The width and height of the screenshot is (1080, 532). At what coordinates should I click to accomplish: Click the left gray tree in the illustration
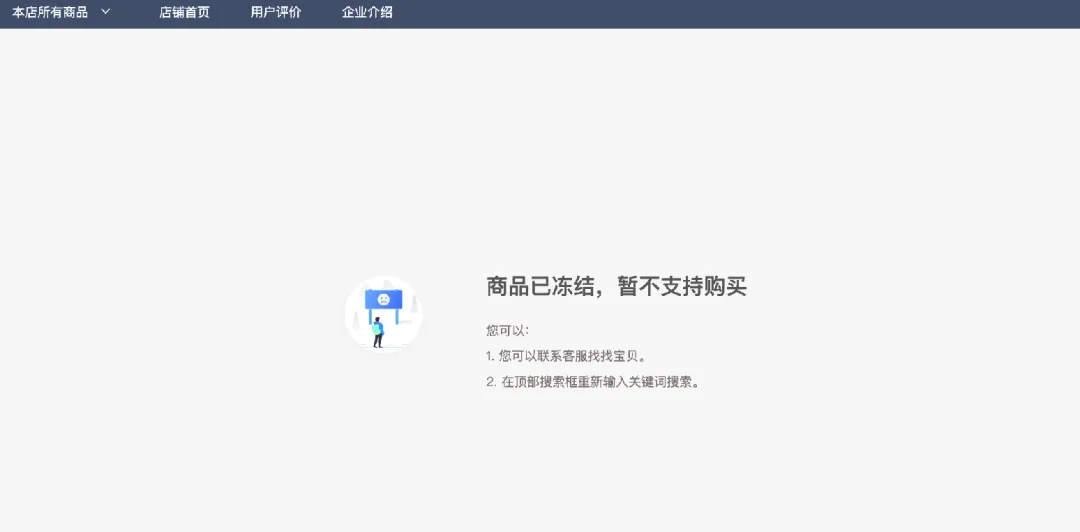coord(355,320)
